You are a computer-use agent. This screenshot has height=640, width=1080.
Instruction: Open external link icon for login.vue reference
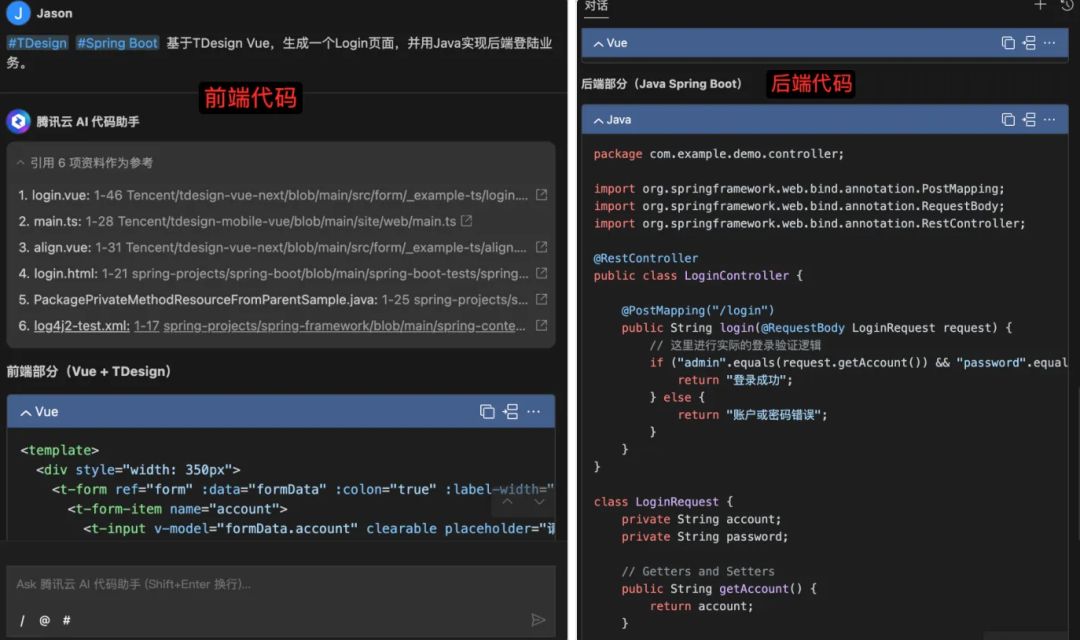[x=541, y=195]
